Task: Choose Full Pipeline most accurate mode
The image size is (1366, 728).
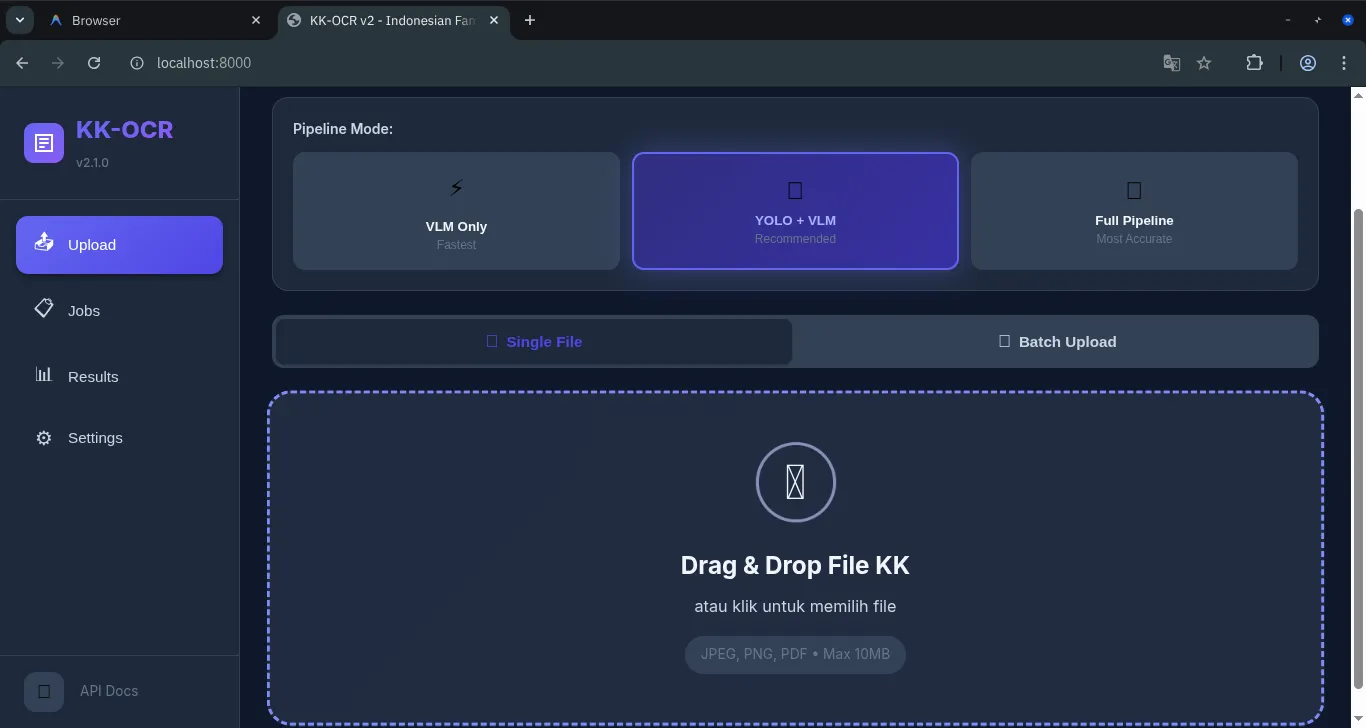Action: click(x=1134, y=211)
